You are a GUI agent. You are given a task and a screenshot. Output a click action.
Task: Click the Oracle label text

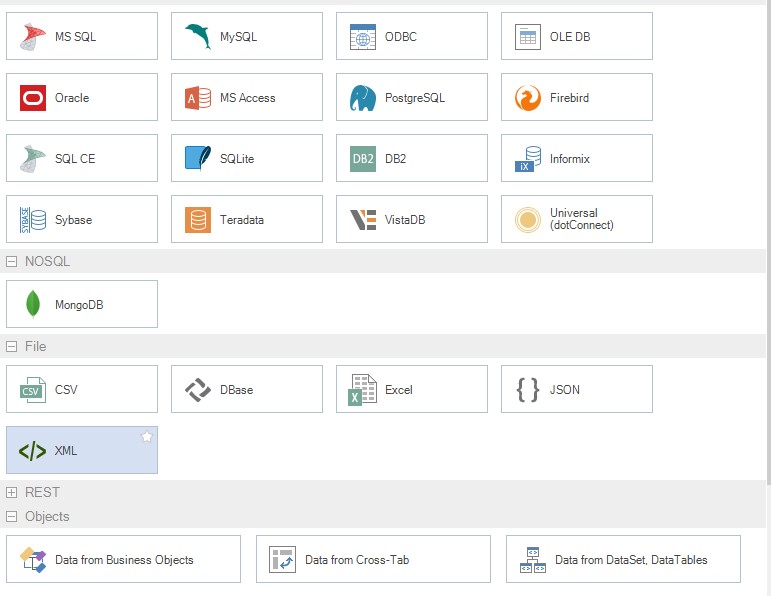pyautogui.click(x=72, y=98)
